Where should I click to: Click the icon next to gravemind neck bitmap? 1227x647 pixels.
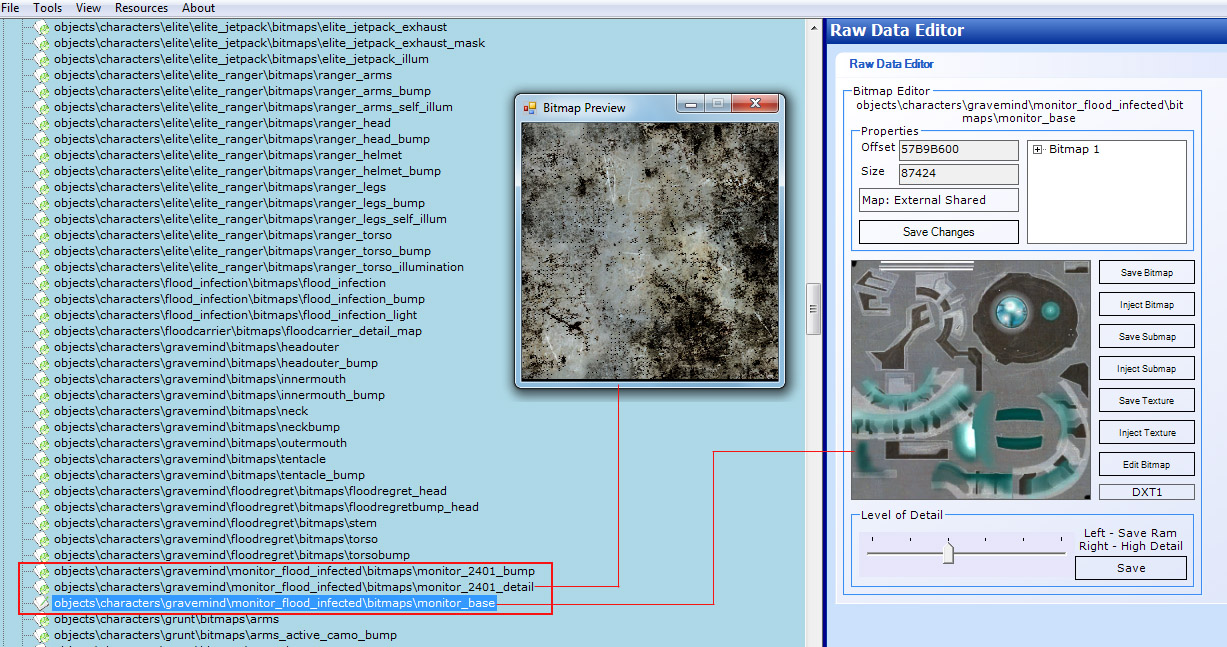42,411
